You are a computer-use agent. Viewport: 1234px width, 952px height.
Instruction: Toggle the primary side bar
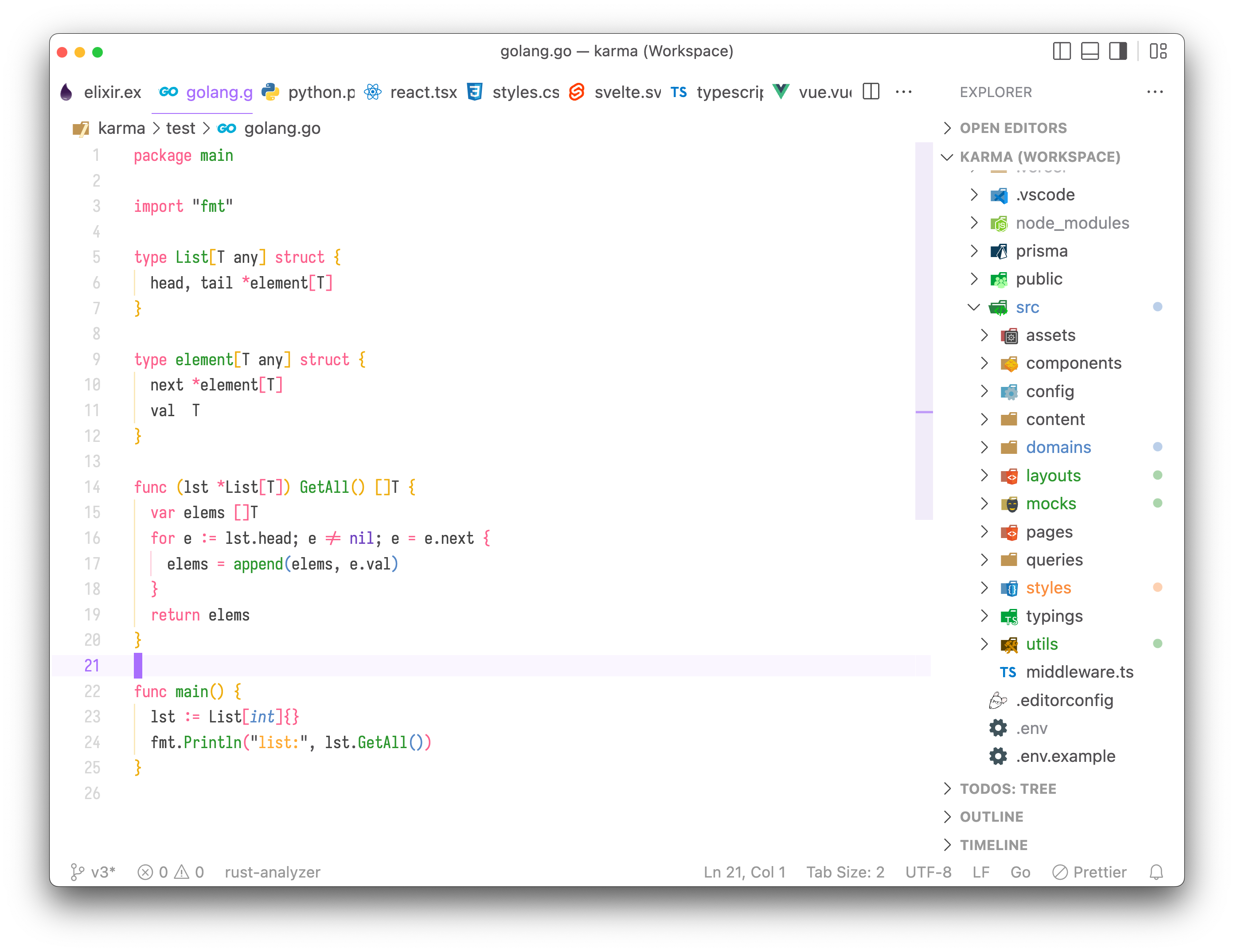pyautogui.click(x=1062, y=51)
